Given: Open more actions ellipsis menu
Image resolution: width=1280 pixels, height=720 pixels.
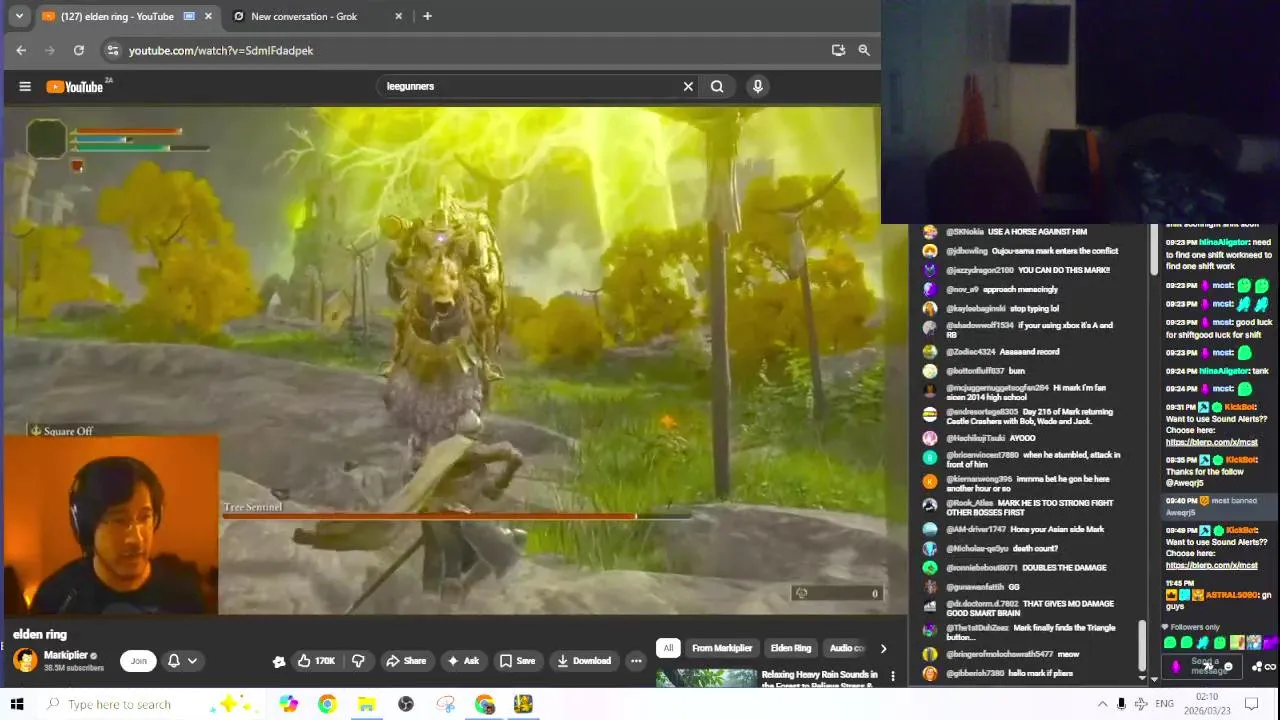Looking at the screenshot, I should point(636,661).
